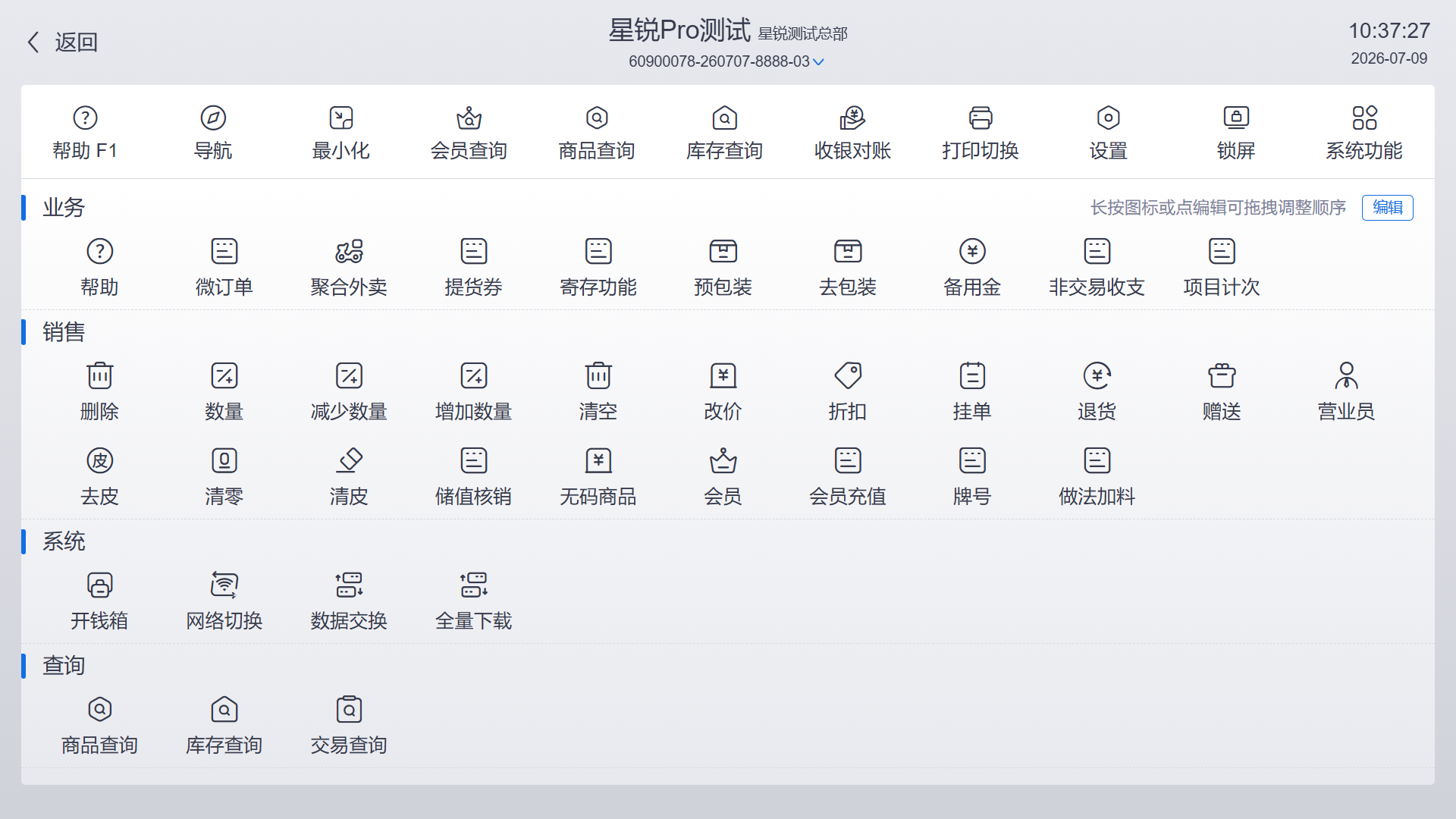1456x819 pixels.
Task: Click the 星锐Pro测试 store title
Action: (679, 30)
